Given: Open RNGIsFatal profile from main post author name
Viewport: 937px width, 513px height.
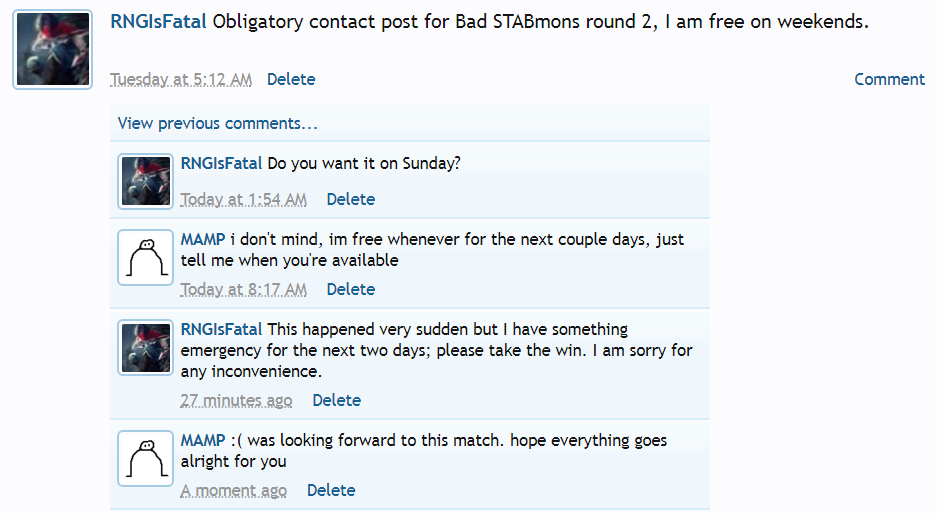Looking at the screenshot, I should tap(159, 22).
